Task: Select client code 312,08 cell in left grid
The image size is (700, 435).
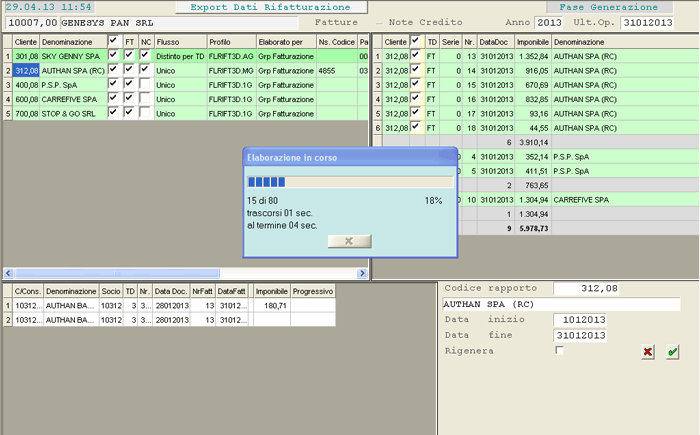Action: pos(26,71)
